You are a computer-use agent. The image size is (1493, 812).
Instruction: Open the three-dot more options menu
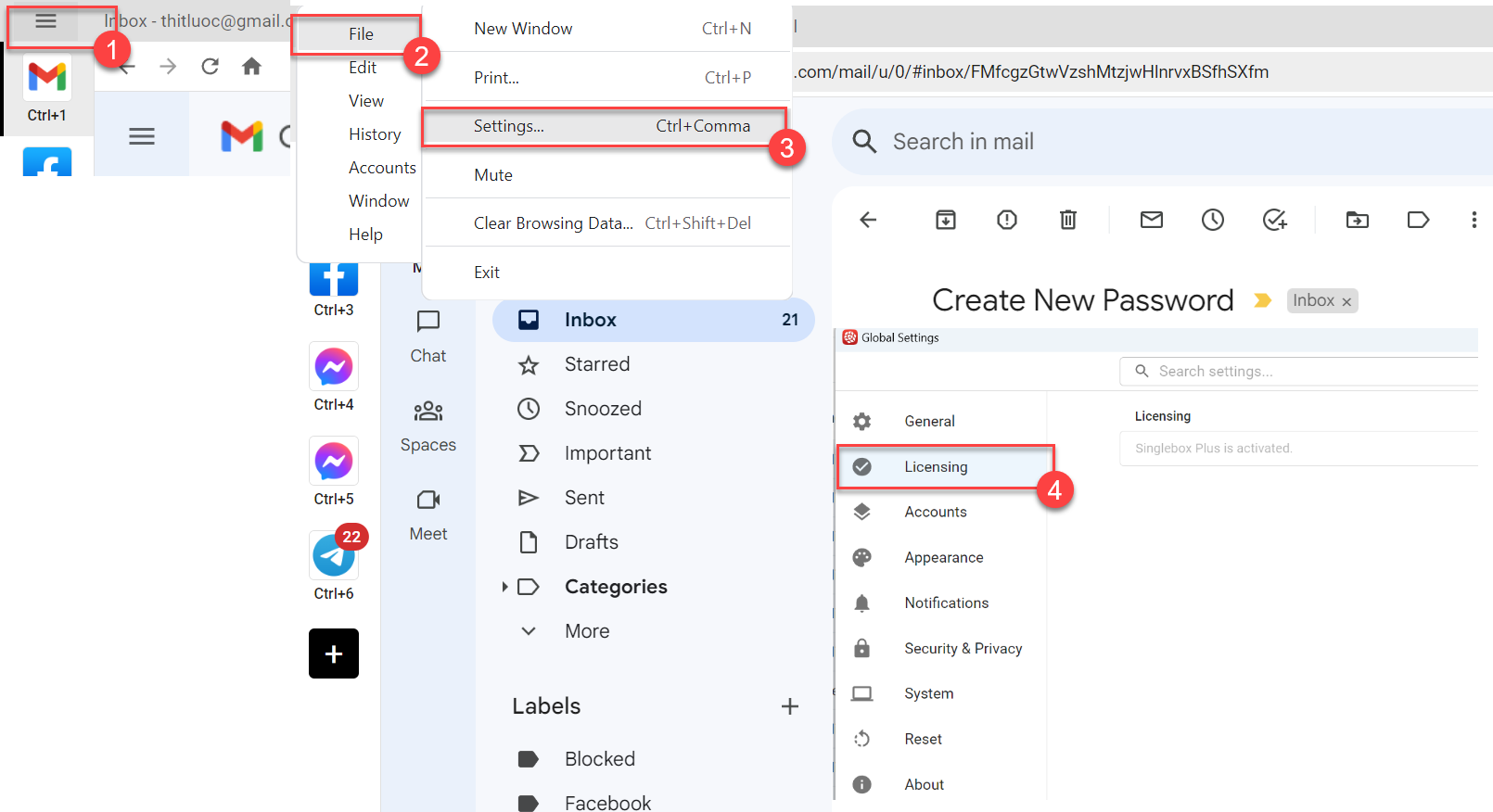click(x=1474, y=220)
